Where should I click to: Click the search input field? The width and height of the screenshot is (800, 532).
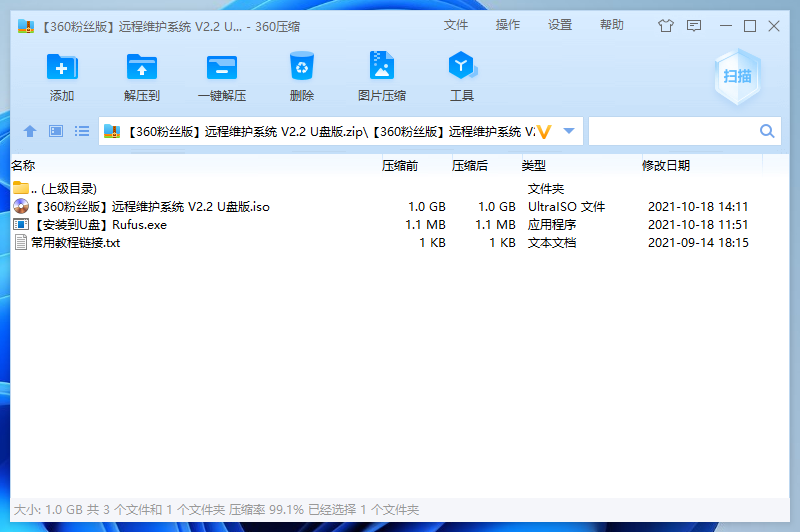click(673, 131)
